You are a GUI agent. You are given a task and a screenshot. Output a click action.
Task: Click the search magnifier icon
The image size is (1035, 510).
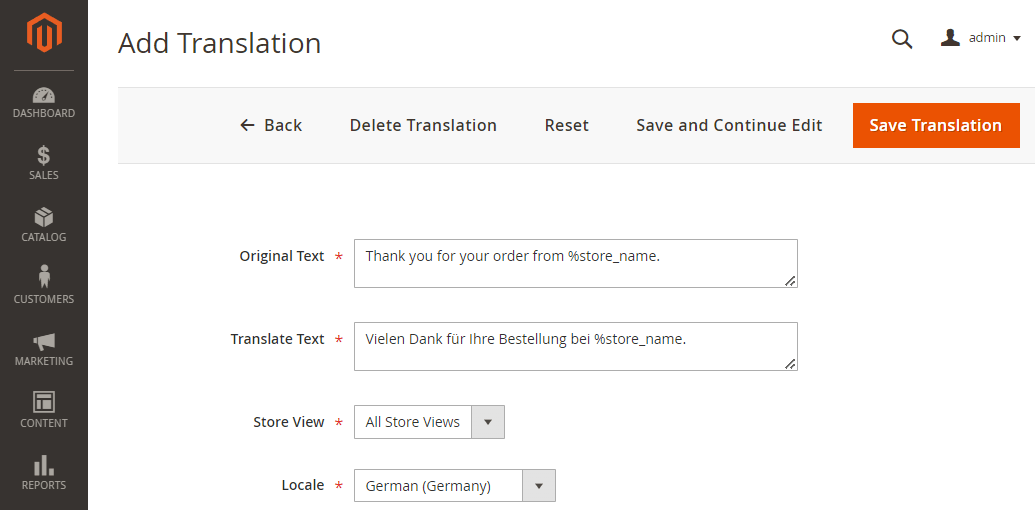902,39
